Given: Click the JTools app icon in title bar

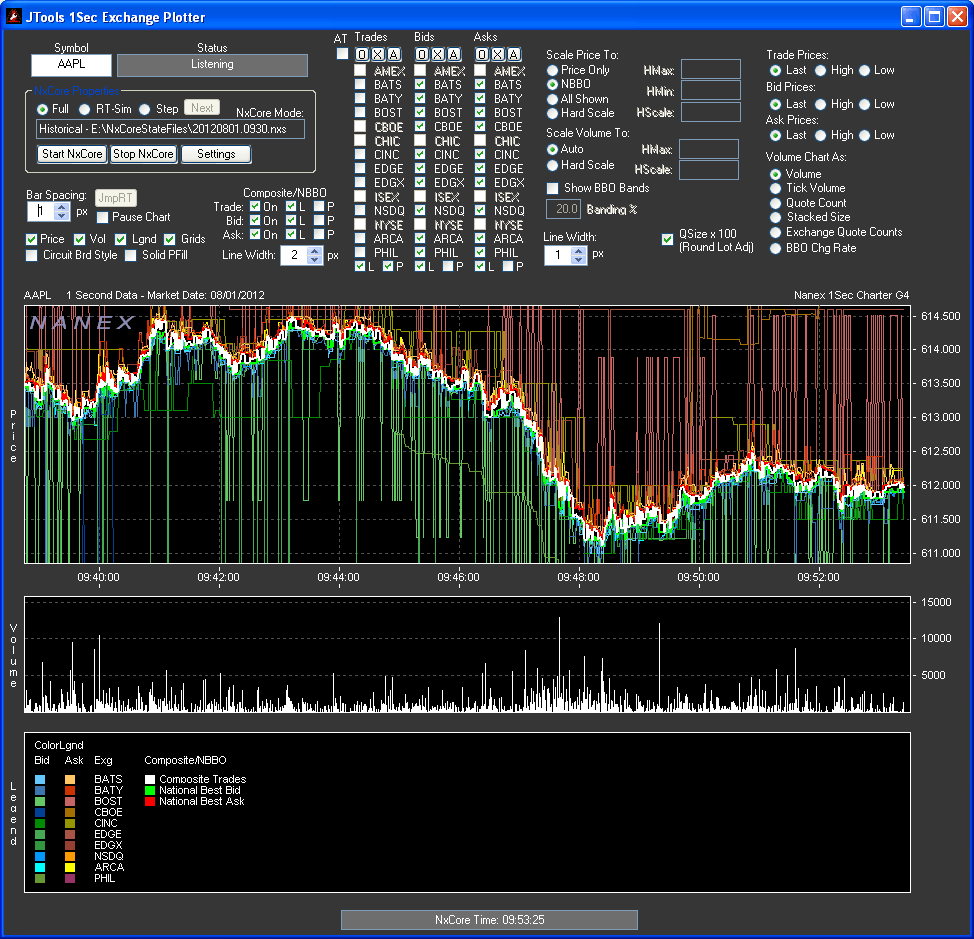Looking at the screenshot, I should (x=14, y=16).
